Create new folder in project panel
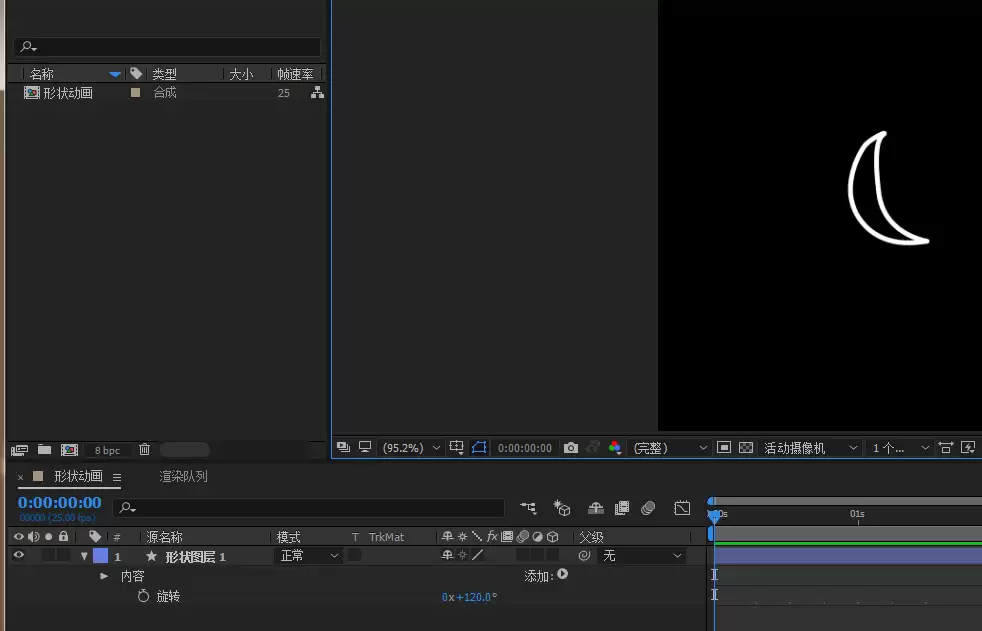 pos(44,449)
